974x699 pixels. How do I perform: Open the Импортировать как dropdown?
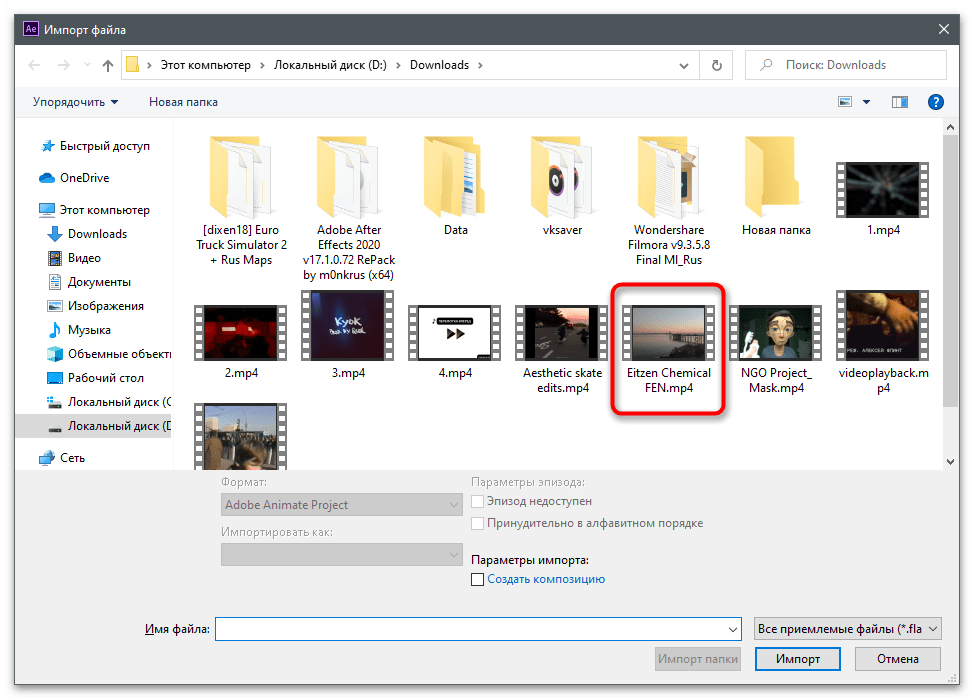(x=342, y=555)
